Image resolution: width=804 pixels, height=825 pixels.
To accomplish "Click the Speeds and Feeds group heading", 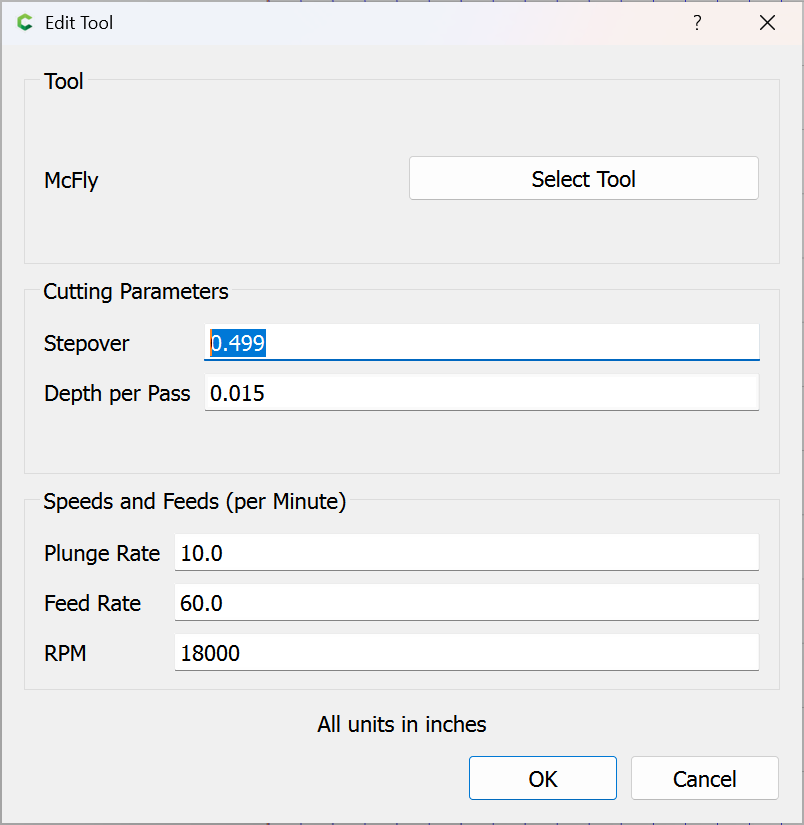I will (x=194, y=502).
